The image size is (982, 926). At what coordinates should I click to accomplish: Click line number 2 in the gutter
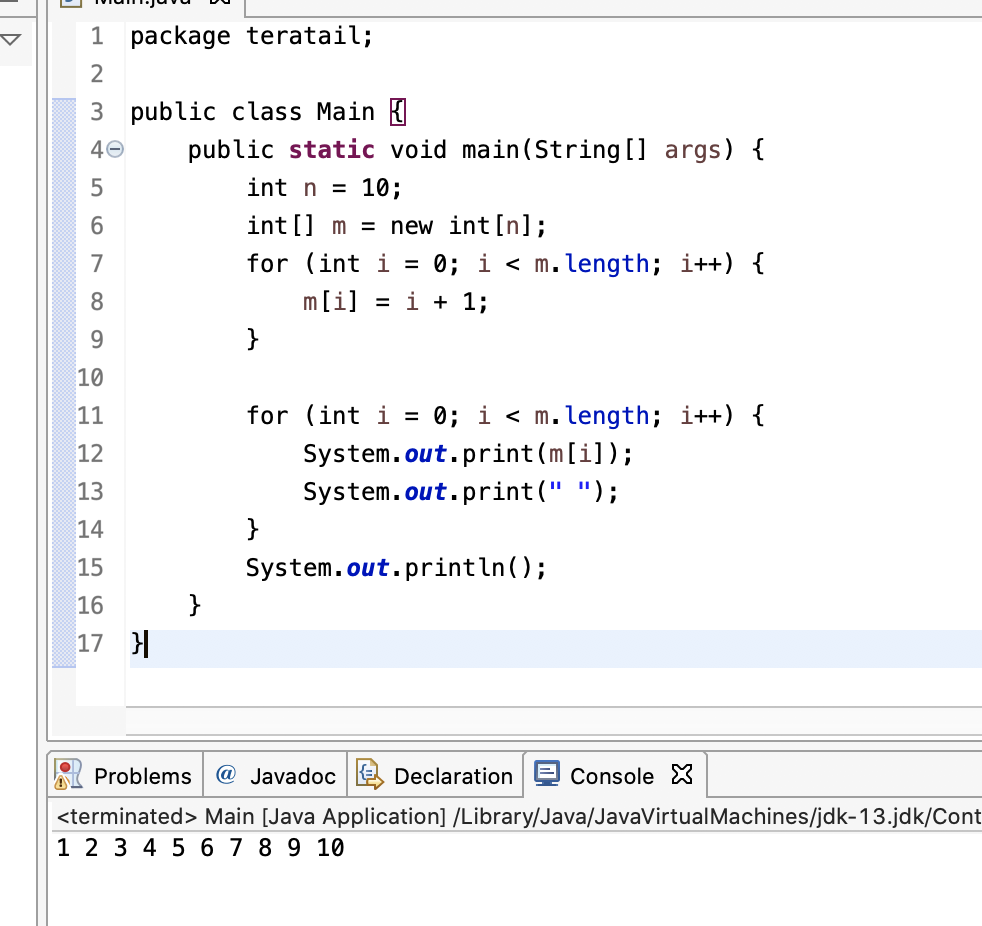click(96, 74)
